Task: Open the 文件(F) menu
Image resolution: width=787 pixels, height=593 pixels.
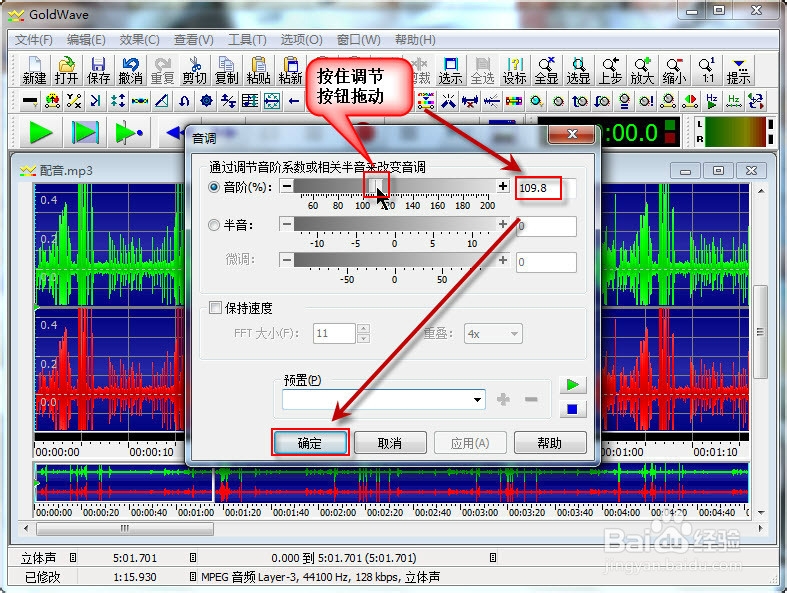Action: pos(34,40)
